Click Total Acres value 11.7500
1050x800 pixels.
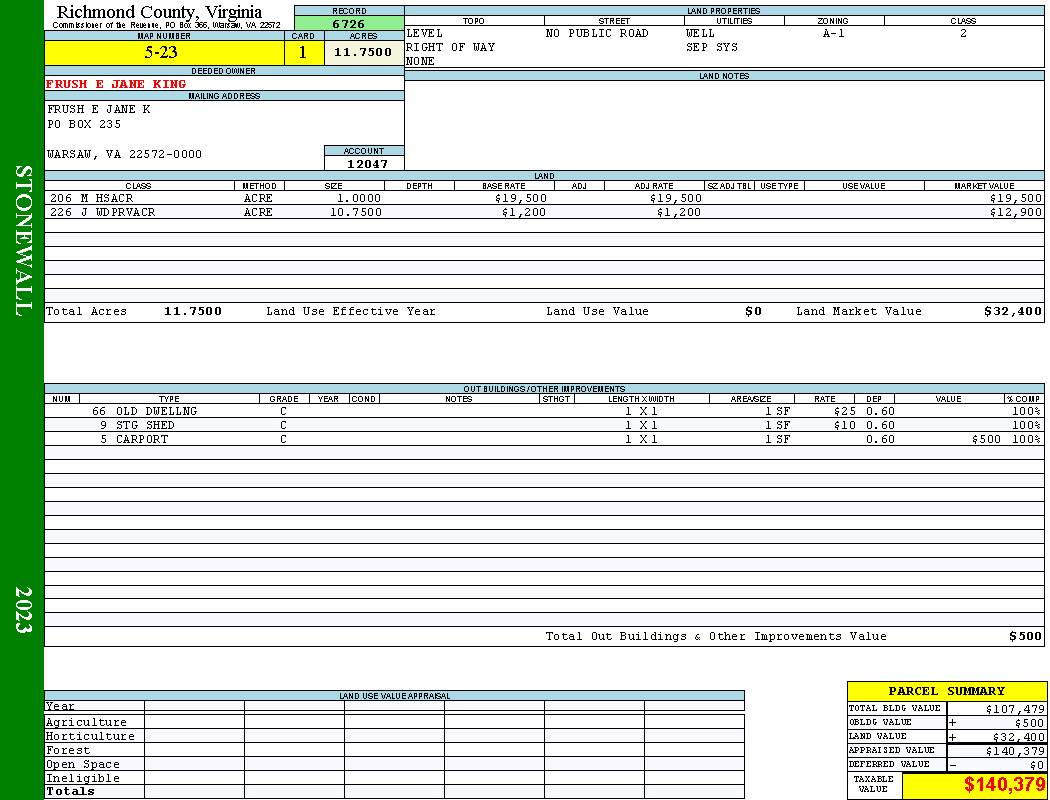(193, 311)
